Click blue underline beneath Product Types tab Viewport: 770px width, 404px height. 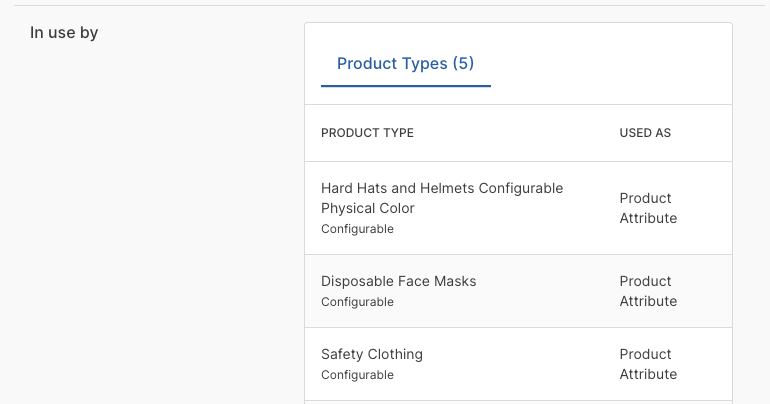pos(405,86)
